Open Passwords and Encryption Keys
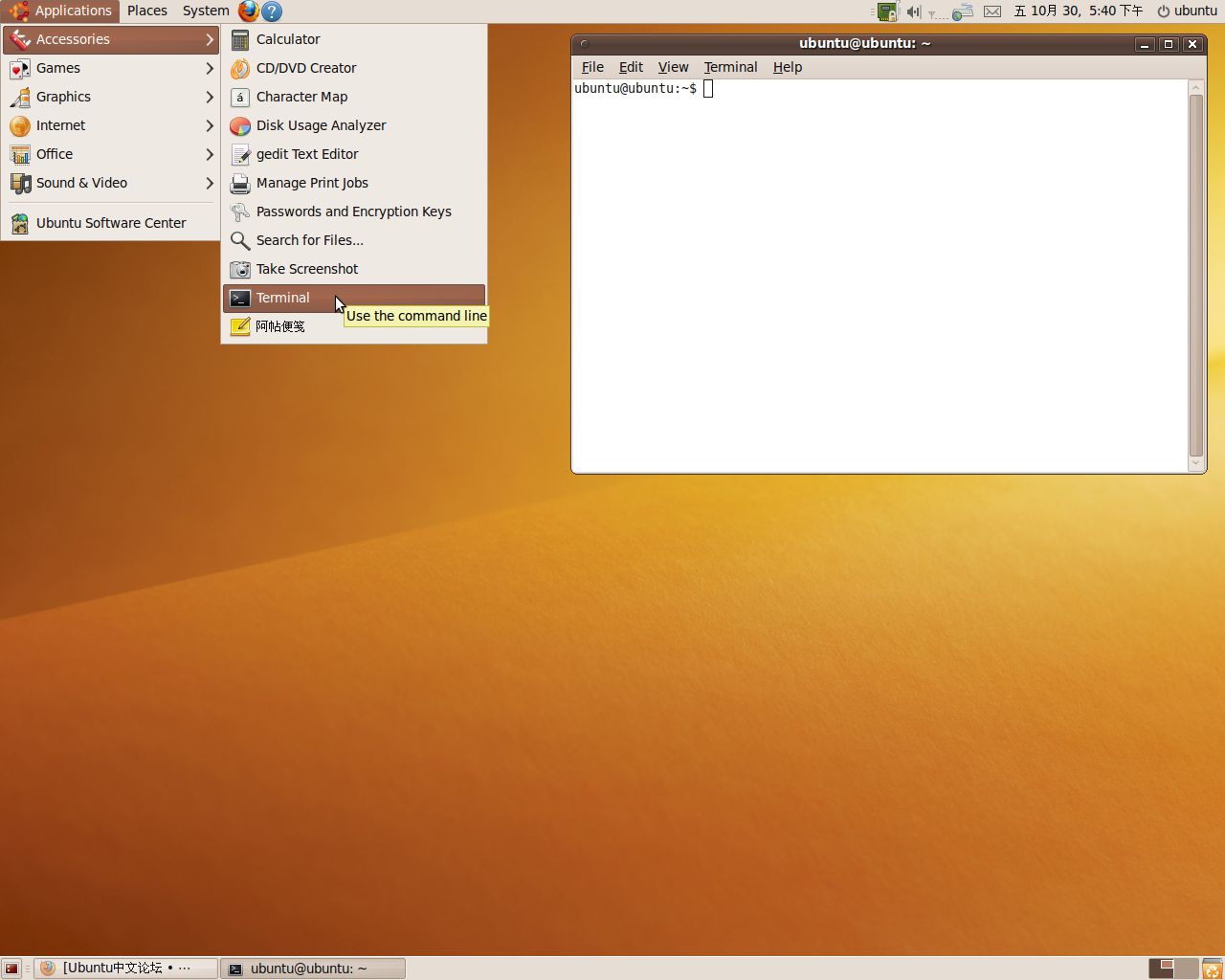This screenshot has width=1225, height=980. click(x=354, y=212)
